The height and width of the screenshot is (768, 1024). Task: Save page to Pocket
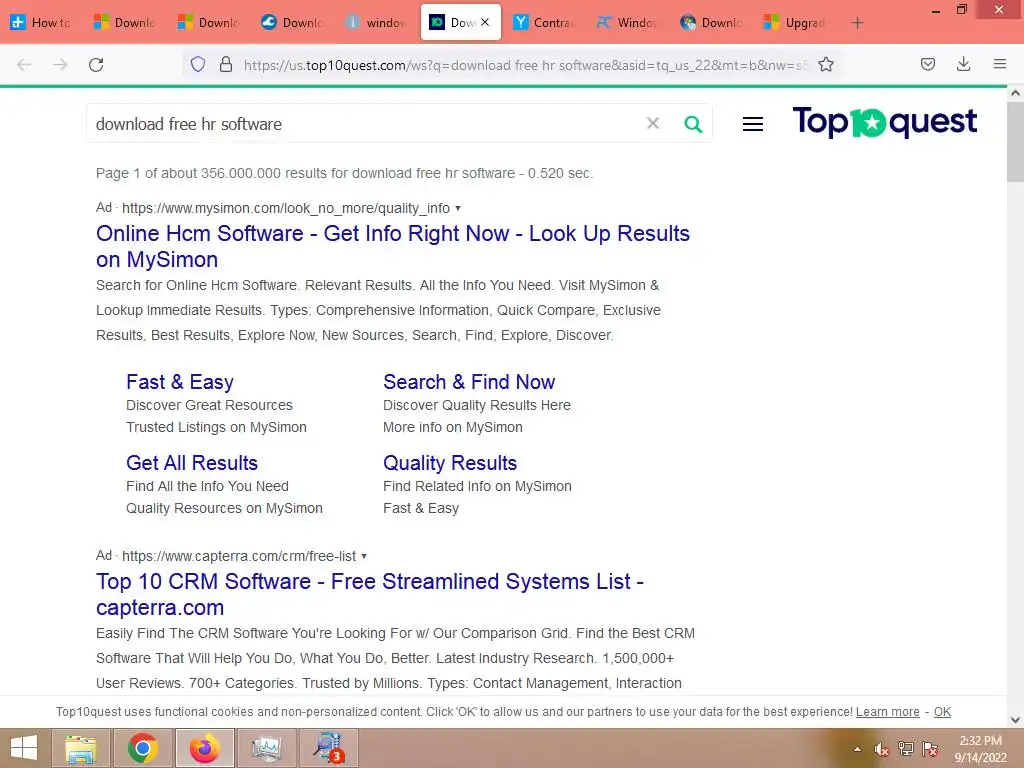(927, 64)
